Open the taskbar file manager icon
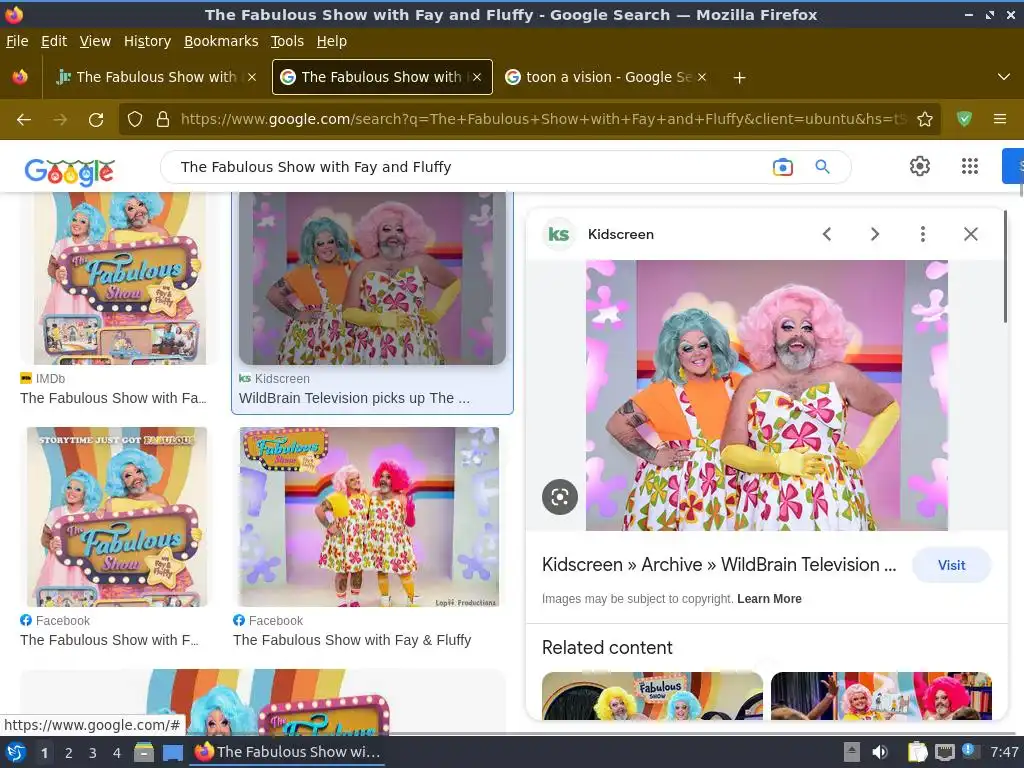The width and height of the screenshot is (1024, 768). (x=144, y=752)
